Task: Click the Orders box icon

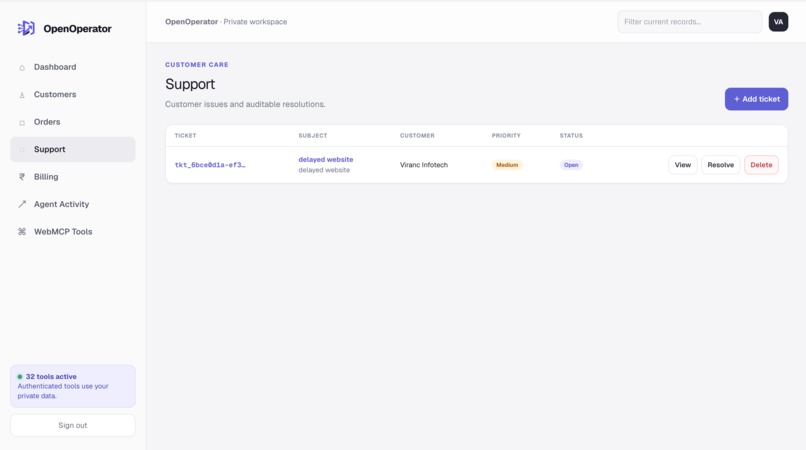Action: coord(22,122)
